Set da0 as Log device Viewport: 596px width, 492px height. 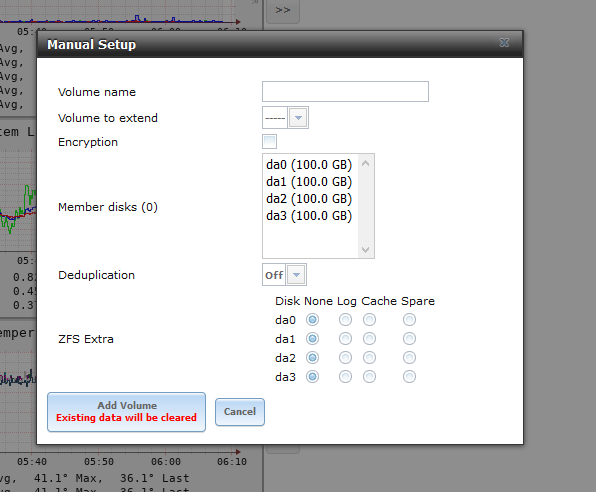pos(345,320)
